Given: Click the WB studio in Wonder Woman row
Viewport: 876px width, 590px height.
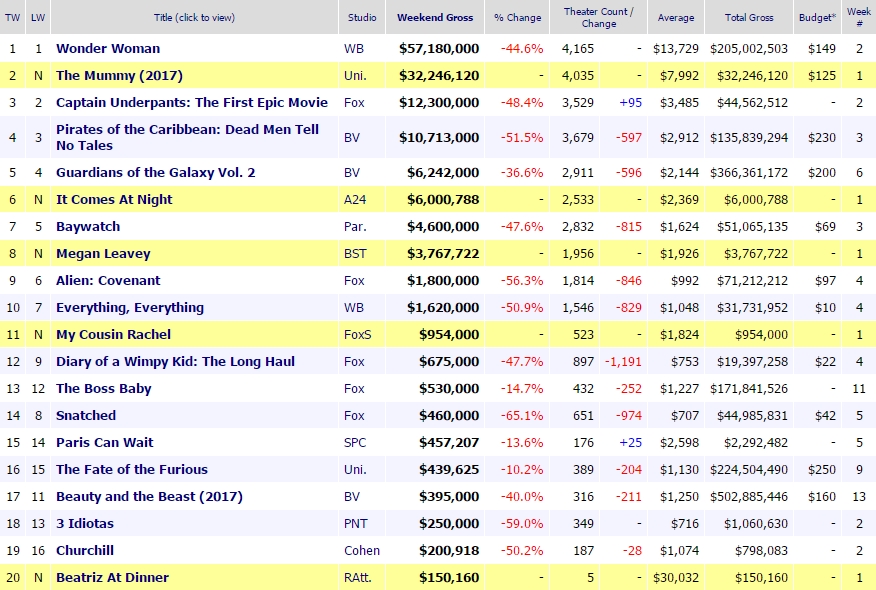Looking at the screenshot, I should pos(354,49).
